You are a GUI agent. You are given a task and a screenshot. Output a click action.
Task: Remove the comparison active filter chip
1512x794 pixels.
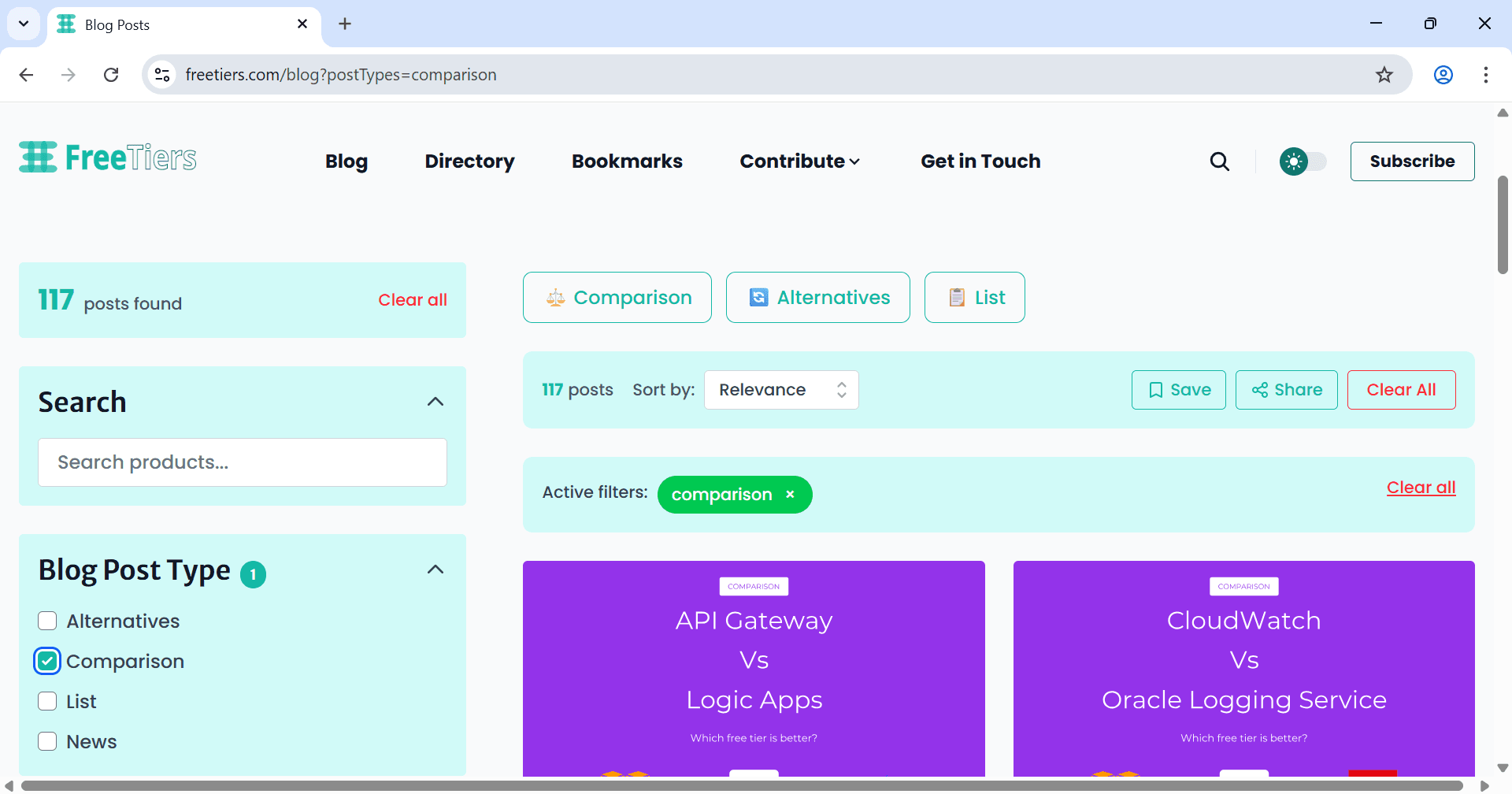[x=790, y=495]
